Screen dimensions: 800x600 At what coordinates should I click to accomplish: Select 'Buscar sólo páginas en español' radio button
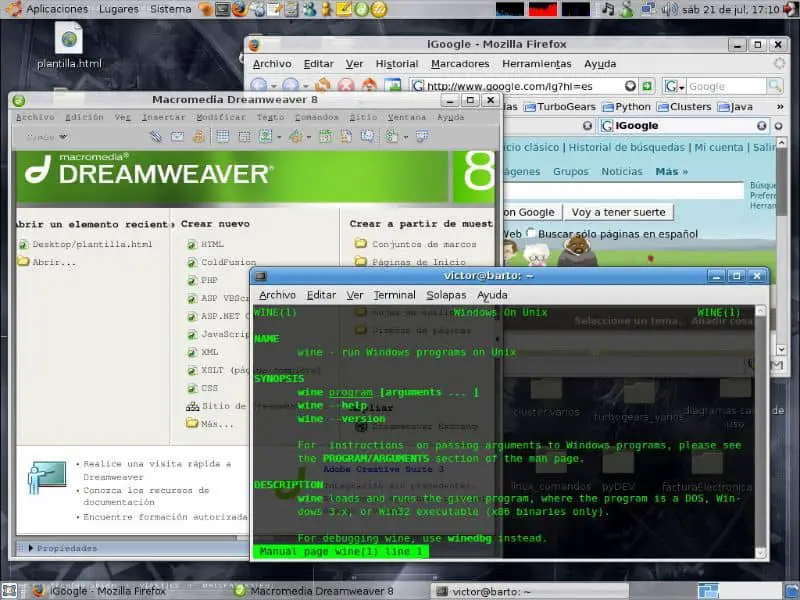531,233
